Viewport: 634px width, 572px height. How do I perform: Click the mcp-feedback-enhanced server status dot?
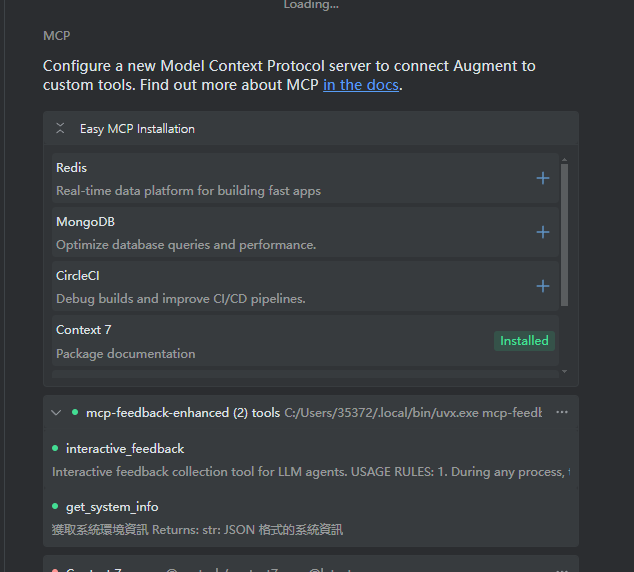click(75, 412)
